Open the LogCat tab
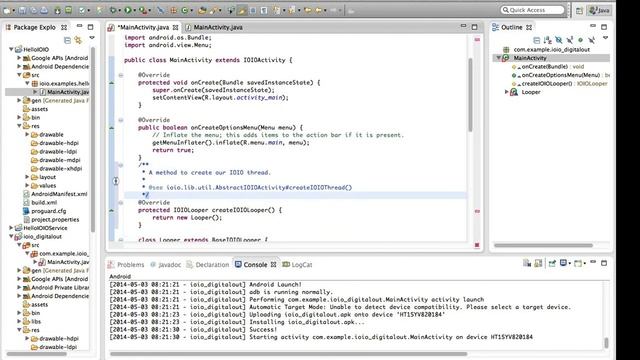Image resolution: width=640 pixels, height=360 pixels. (x=297, y=264)
